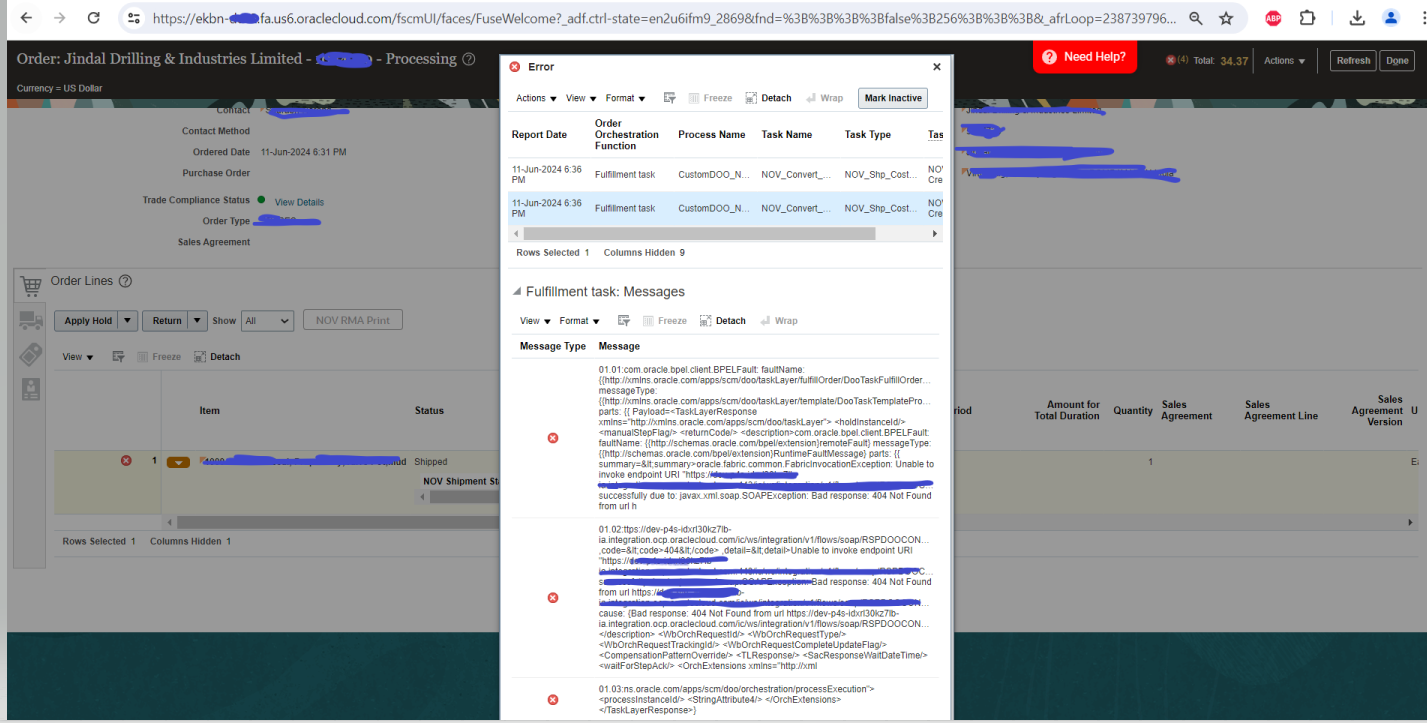The image size is (1427, 723).
Task: Toggle Wrap in the Fulfillment task Messages toolbar
Action: pyautogui.click(x=779, y=321)
